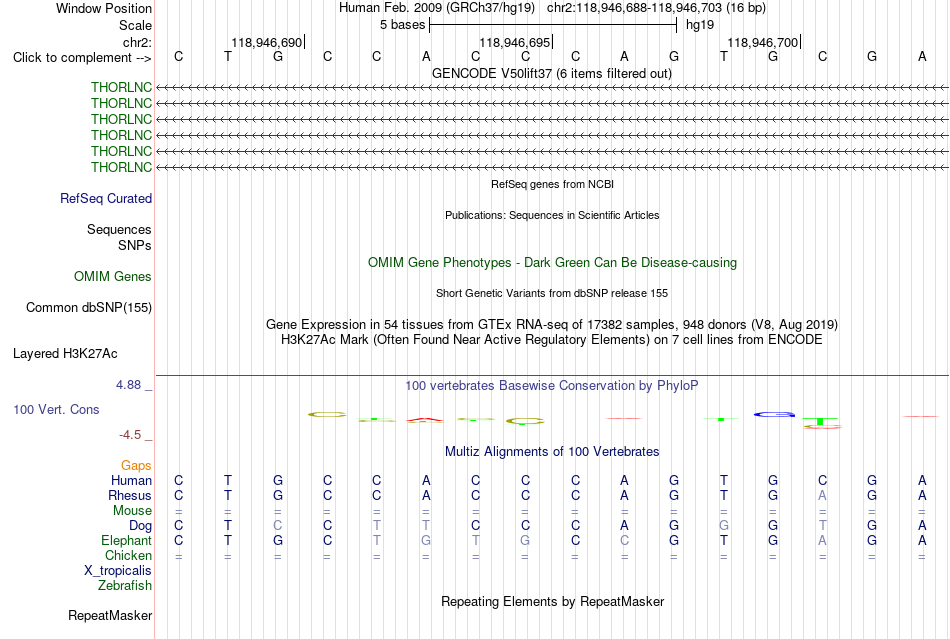Click the faded G in the Dog row
950x639 pixels.
723,526
